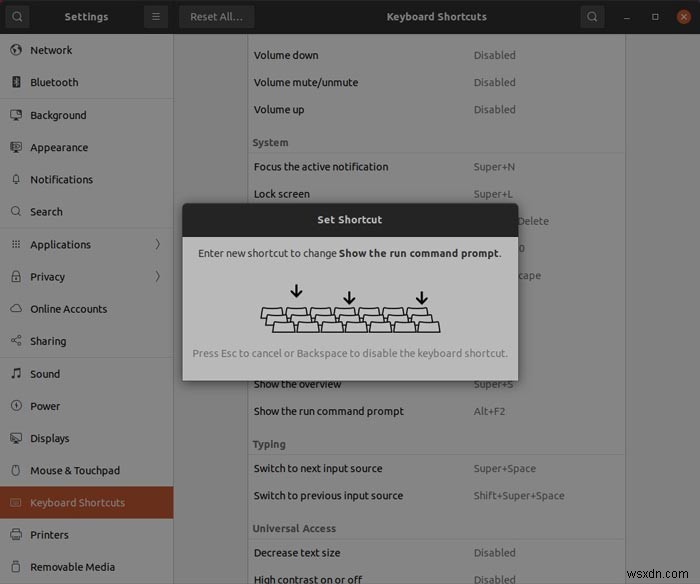Click the Displays icon in the sidebar
700x584 pixels.
(16, 438)
